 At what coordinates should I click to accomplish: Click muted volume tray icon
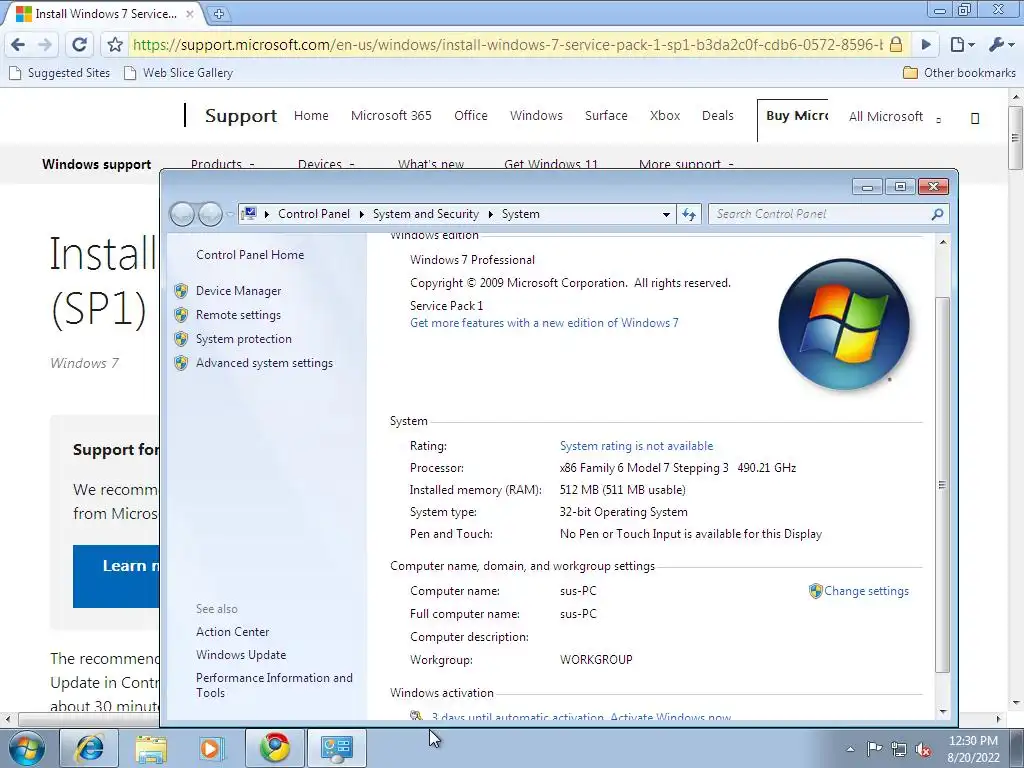(923, 749)
